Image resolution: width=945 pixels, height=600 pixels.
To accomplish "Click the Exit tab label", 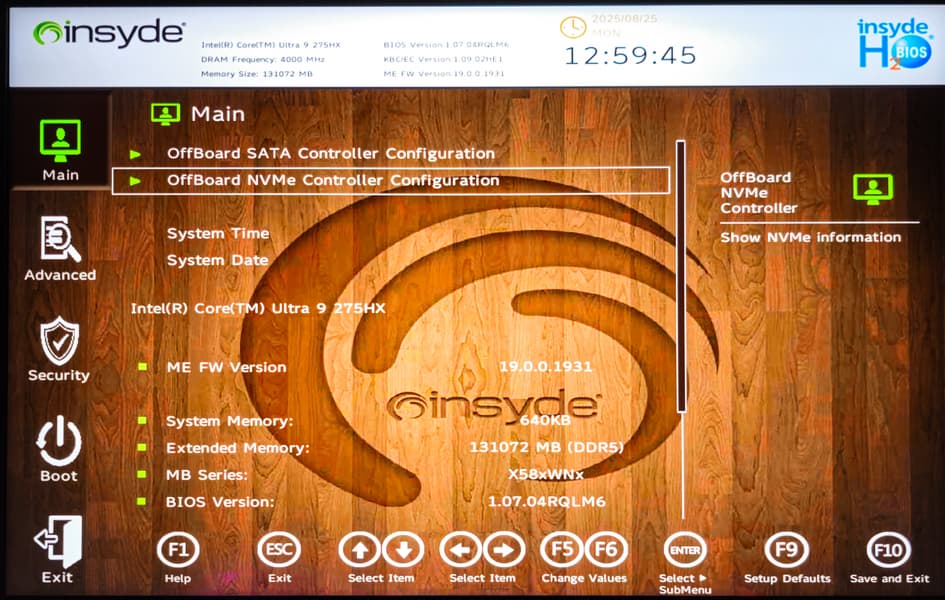I will click(x=57, y=577).
